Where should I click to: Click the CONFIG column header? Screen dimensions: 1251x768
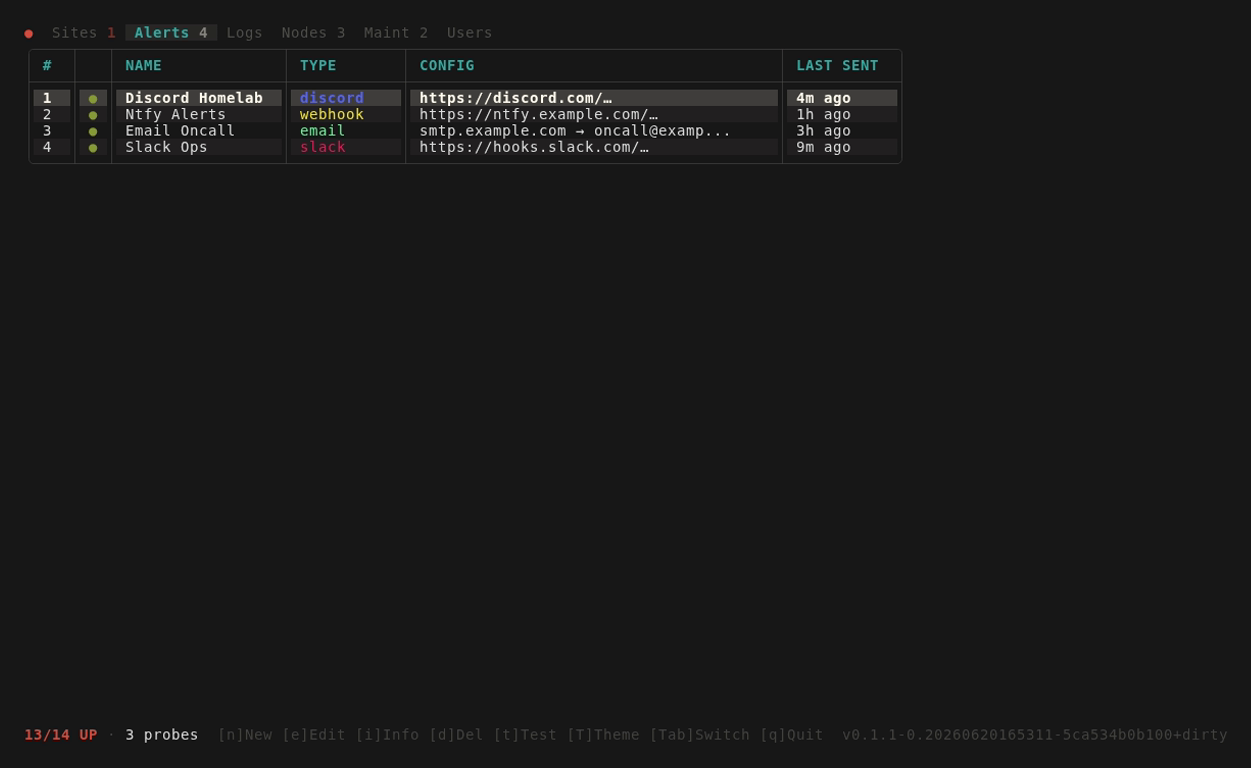click(447, 65)
